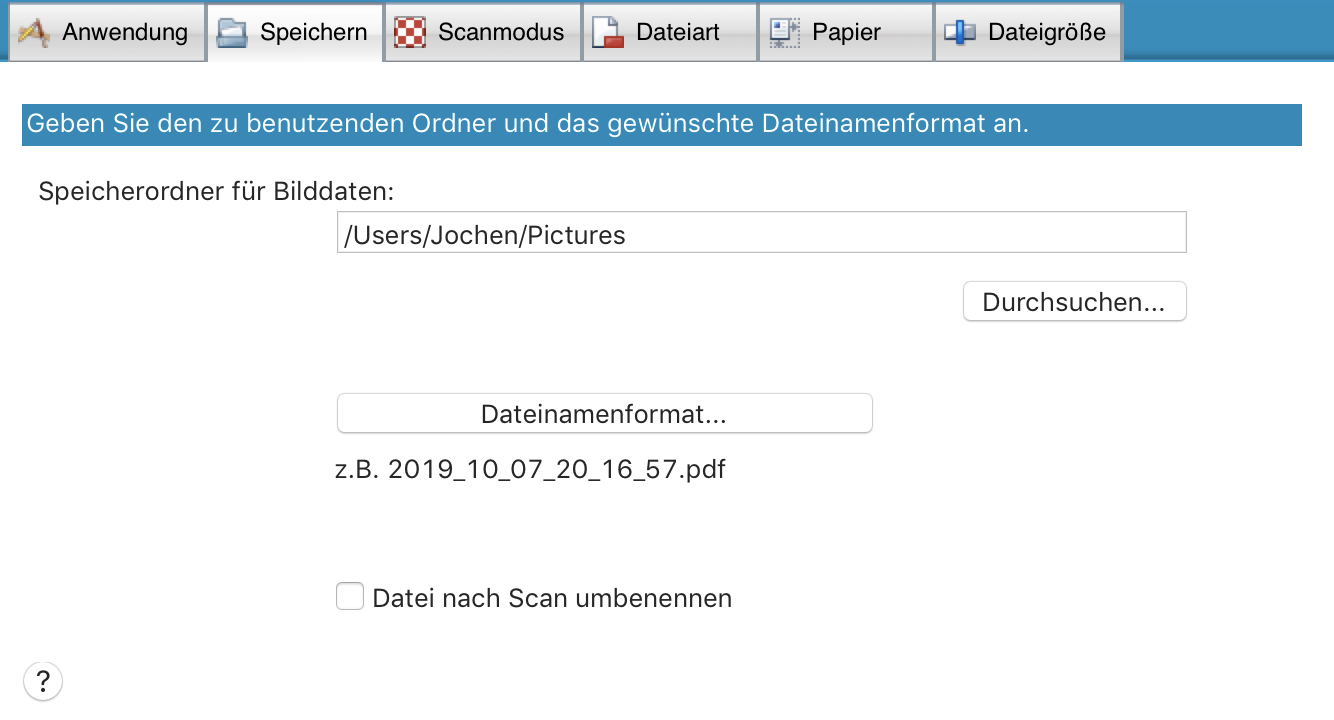
Task: Open the Dateinamenformat... dialog button
Action: click(x=604, y=414)
